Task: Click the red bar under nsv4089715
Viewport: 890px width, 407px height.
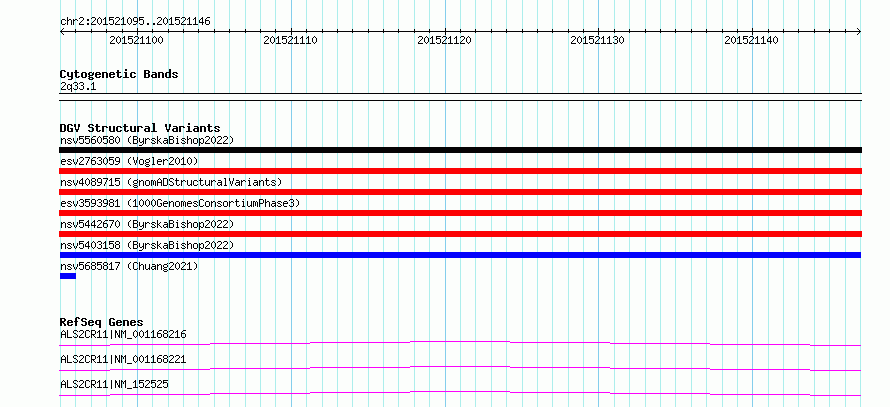Action: pos(460,192)
